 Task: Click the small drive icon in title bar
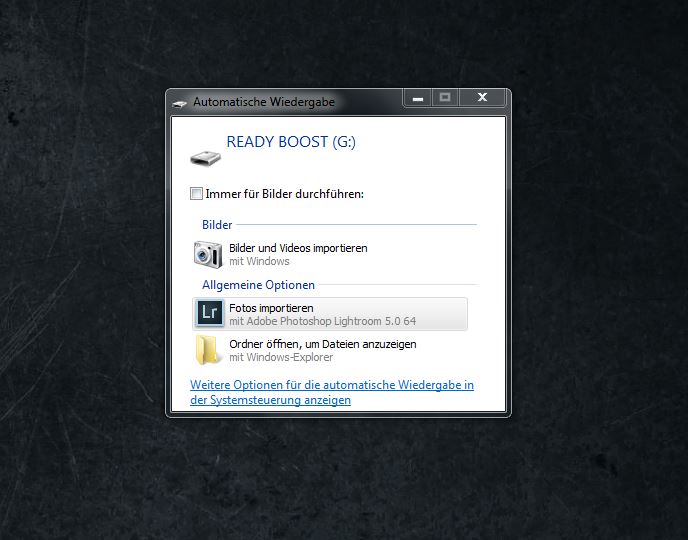[x=180, y=104]
